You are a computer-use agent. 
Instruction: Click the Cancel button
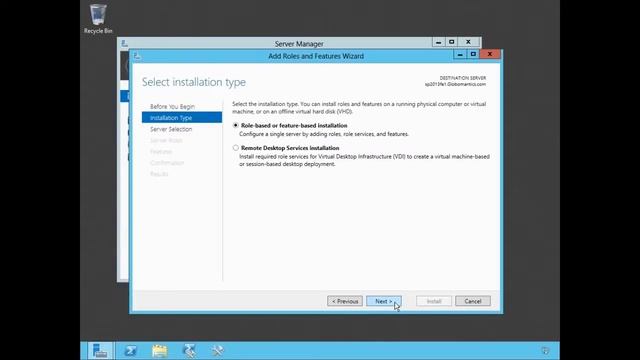tap(473, 301)
